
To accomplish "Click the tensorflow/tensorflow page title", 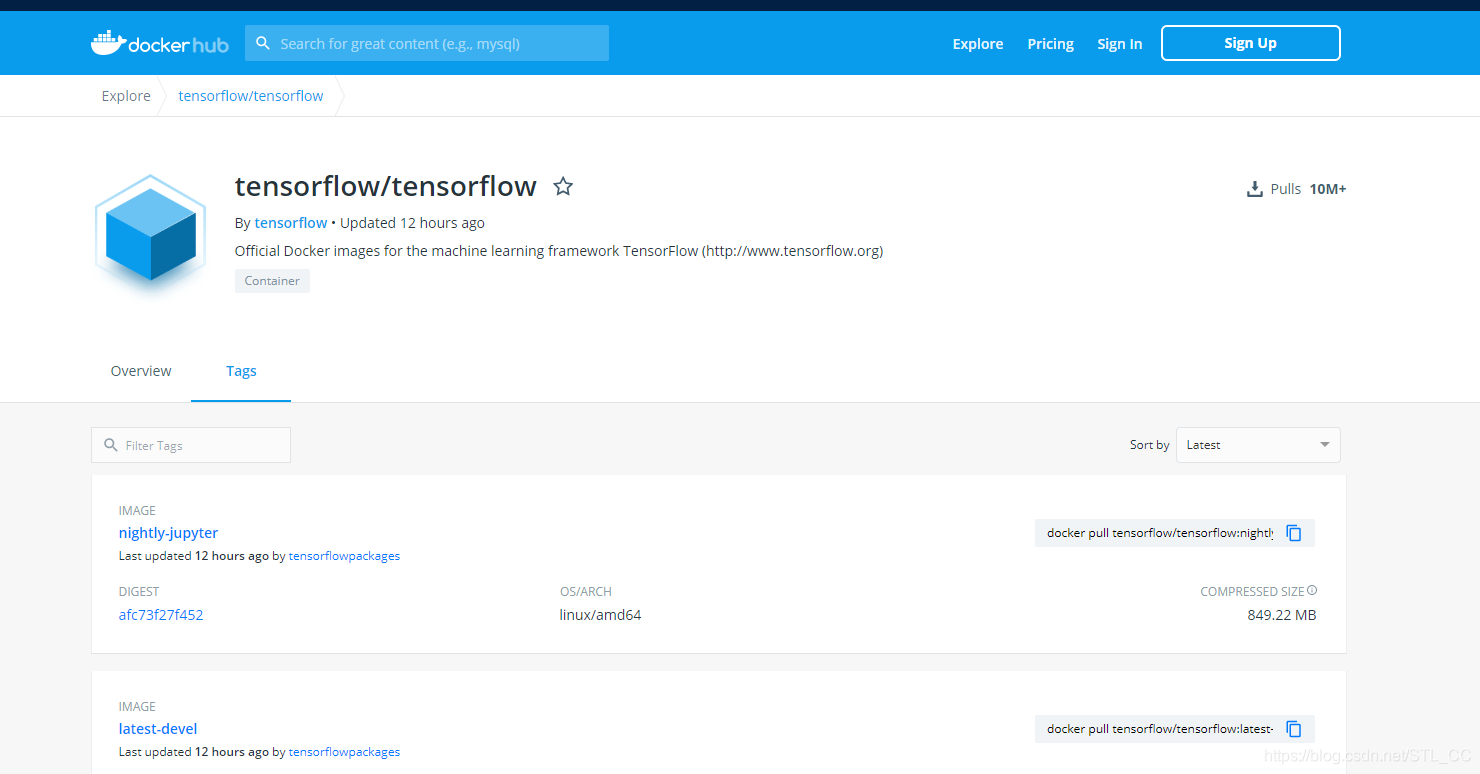I will [x=386, y=187].
